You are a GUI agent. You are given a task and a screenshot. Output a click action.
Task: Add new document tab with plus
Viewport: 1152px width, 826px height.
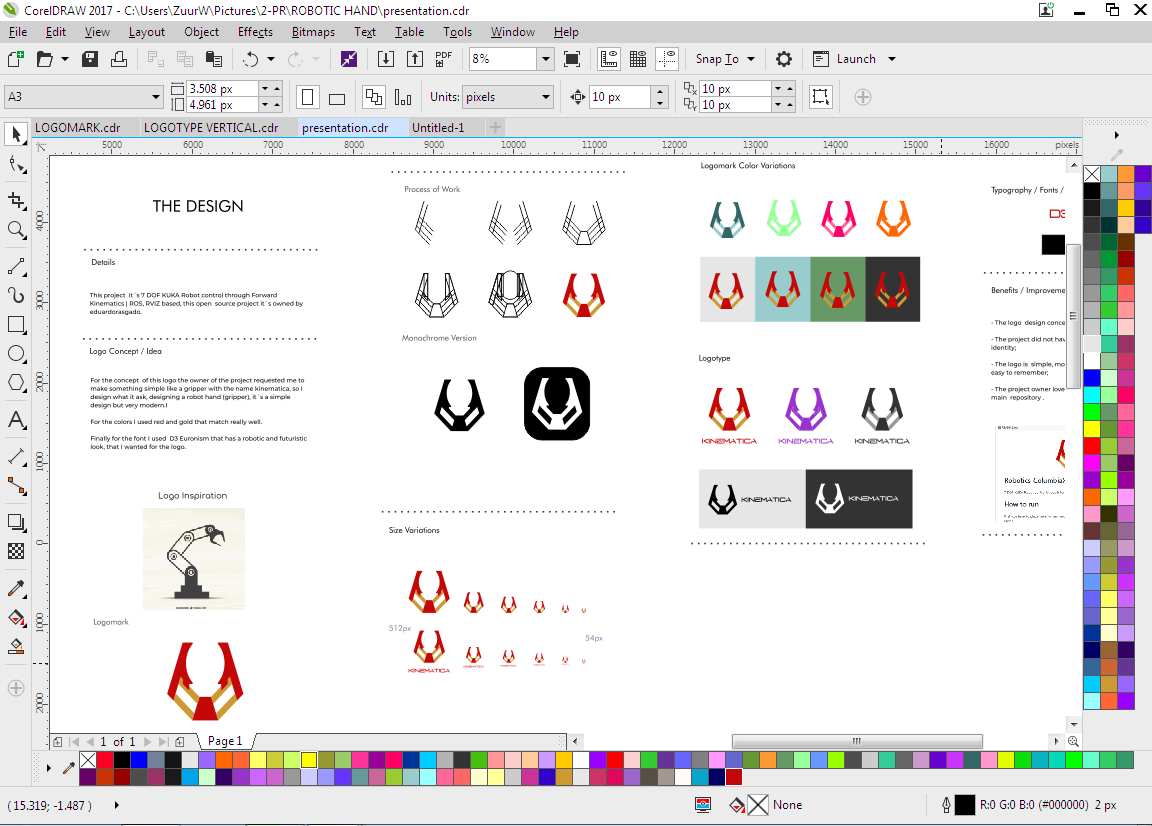click(496, 127)
